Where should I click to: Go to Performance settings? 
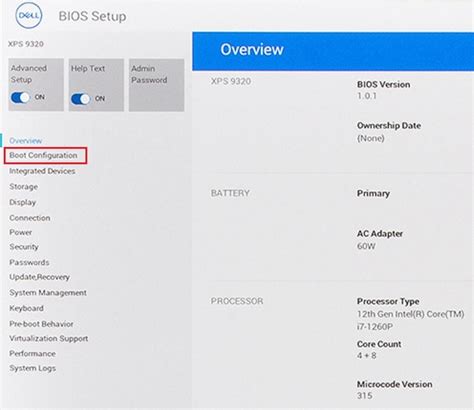tap(32, 354)
